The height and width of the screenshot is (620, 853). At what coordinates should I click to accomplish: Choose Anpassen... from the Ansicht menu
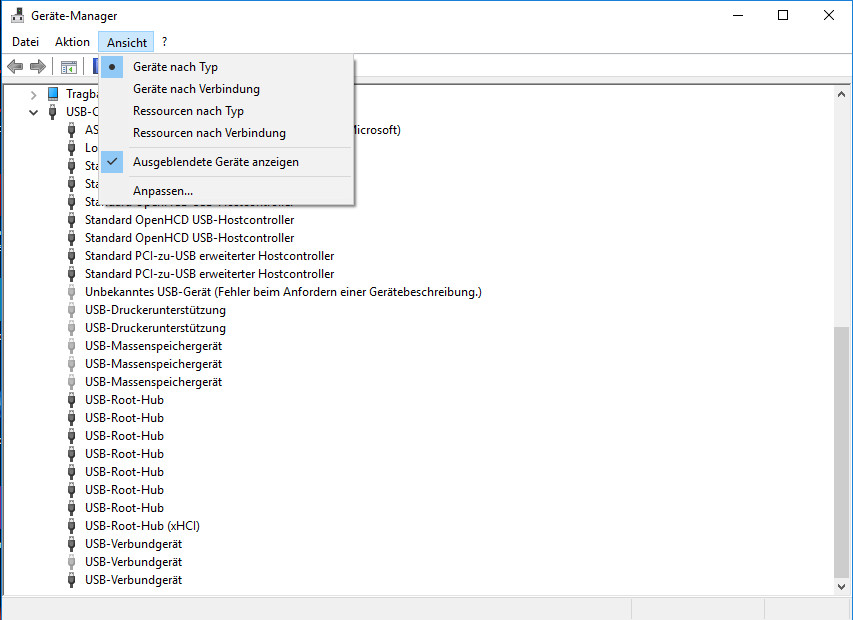coord(163,191)
